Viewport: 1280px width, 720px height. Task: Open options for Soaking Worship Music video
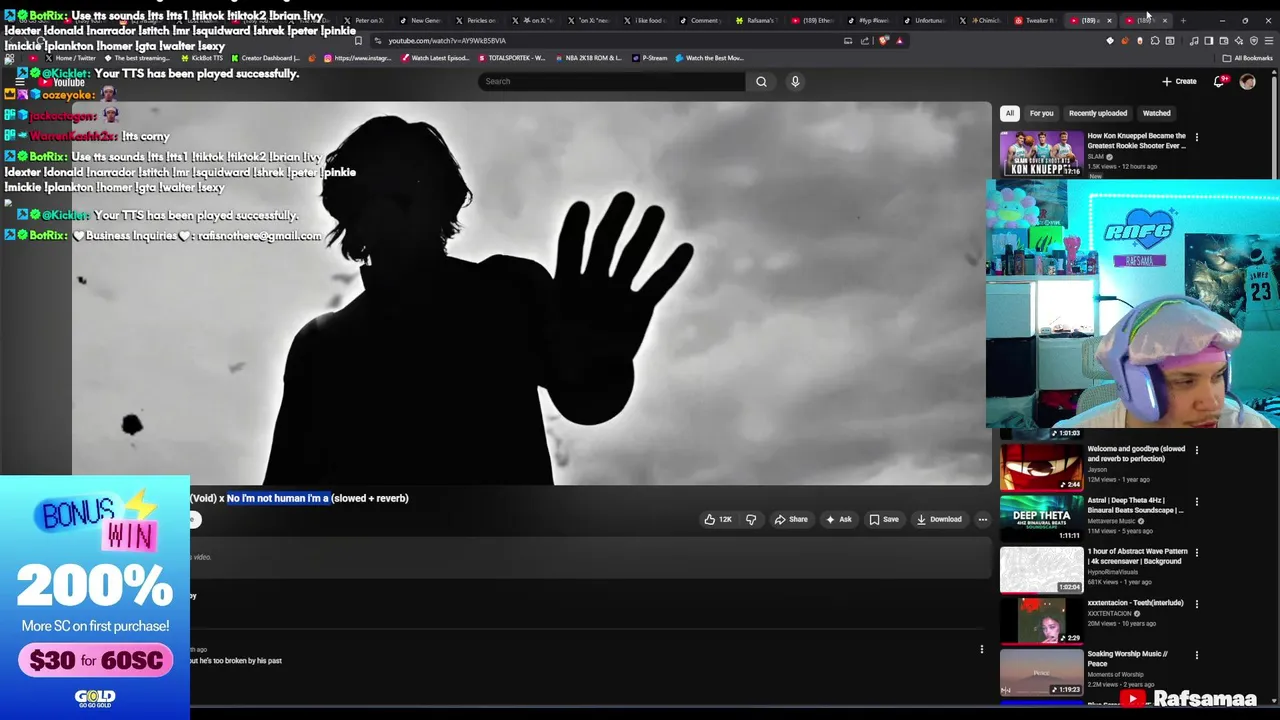pyautogui.click(x=1196, y=655)
